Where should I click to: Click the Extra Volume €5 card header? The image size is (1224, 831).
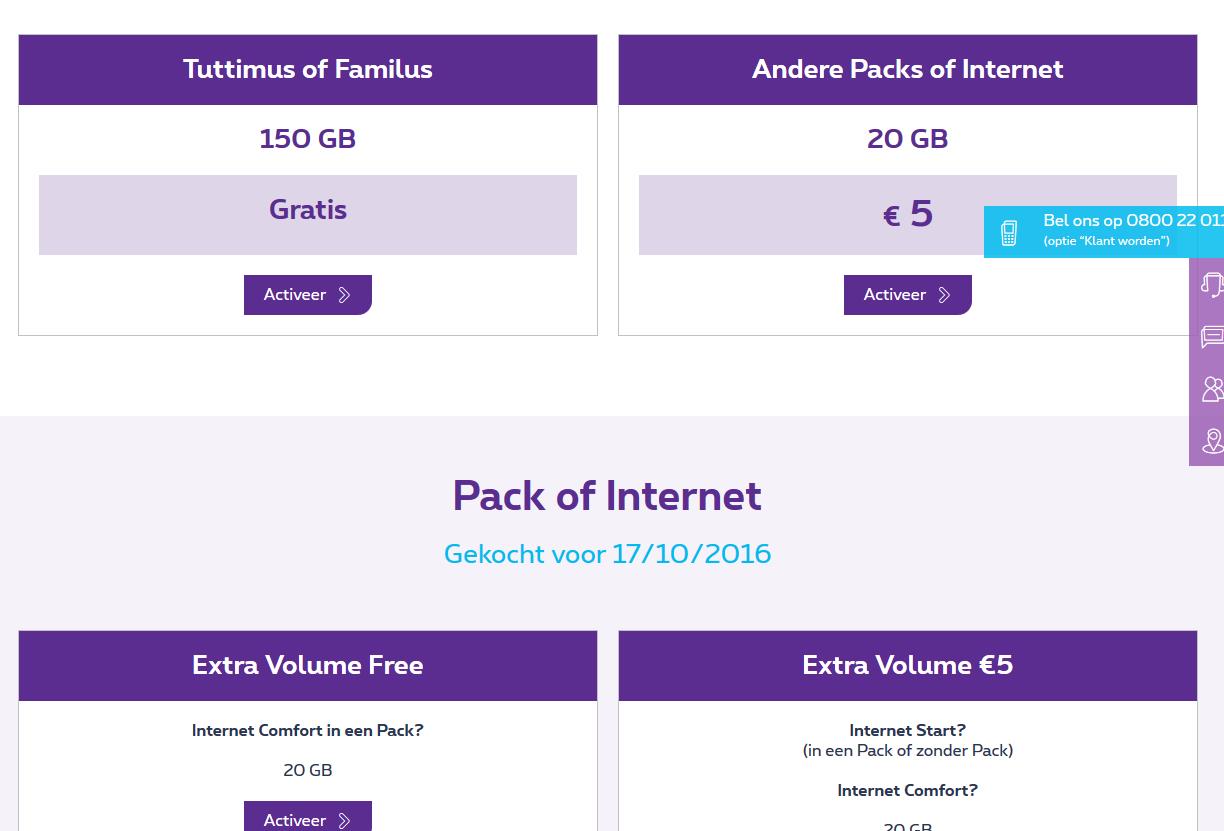[907, 665]
